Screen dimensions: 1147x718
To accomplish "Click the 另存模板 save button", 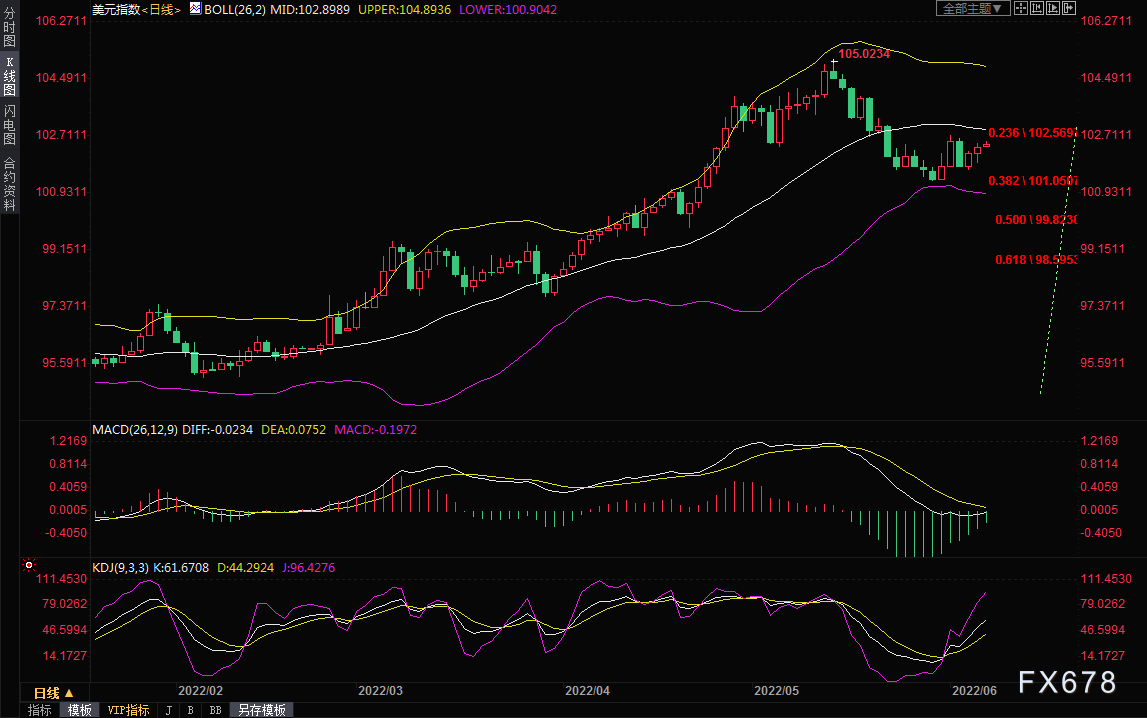I will (261, 710).
